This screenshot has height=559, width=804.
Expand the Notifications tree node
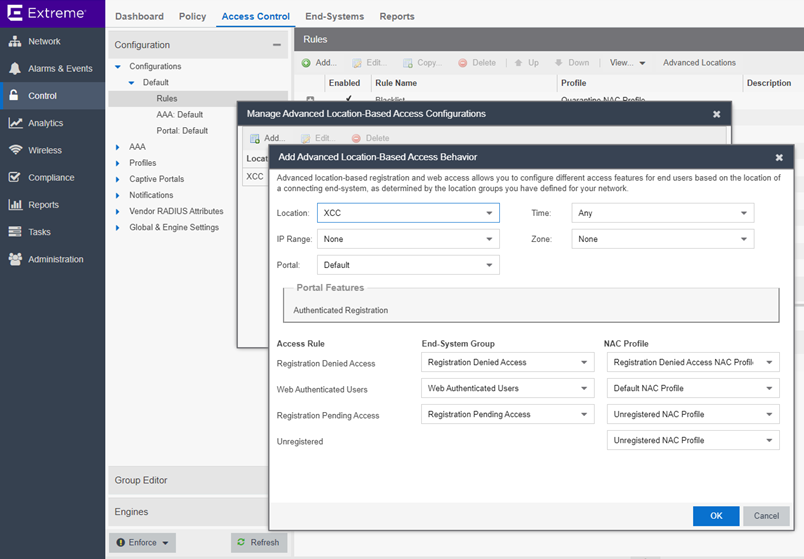(117, 195)
